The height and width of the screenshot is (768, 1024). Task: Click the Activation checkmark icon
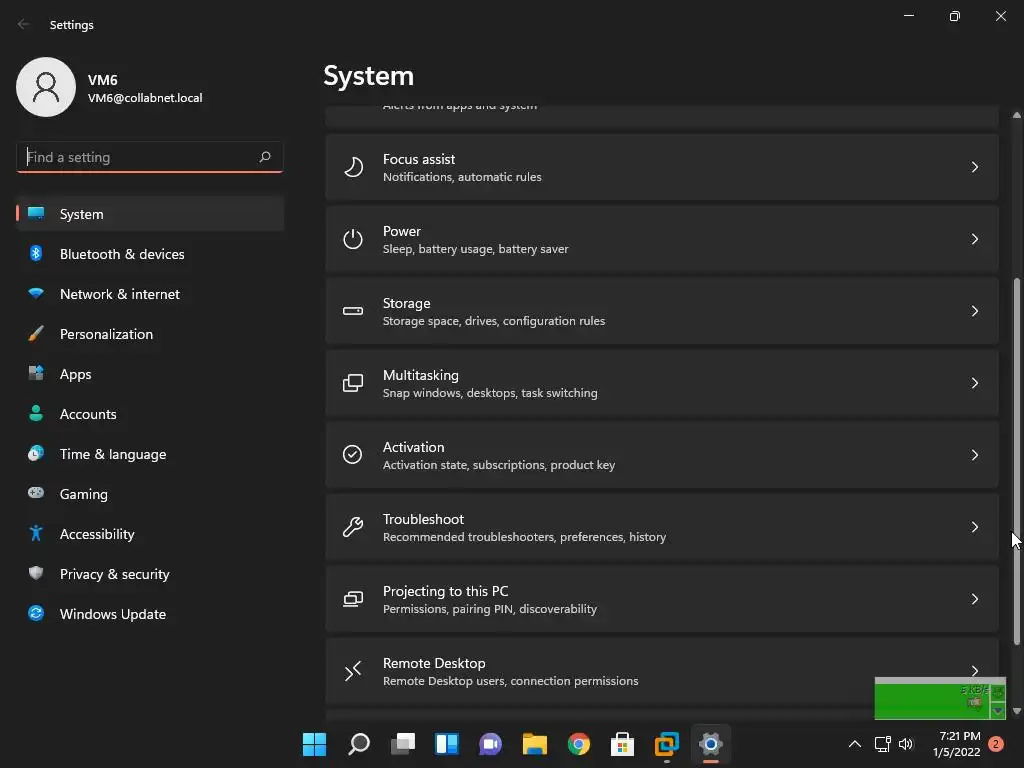tap(353, 455)
